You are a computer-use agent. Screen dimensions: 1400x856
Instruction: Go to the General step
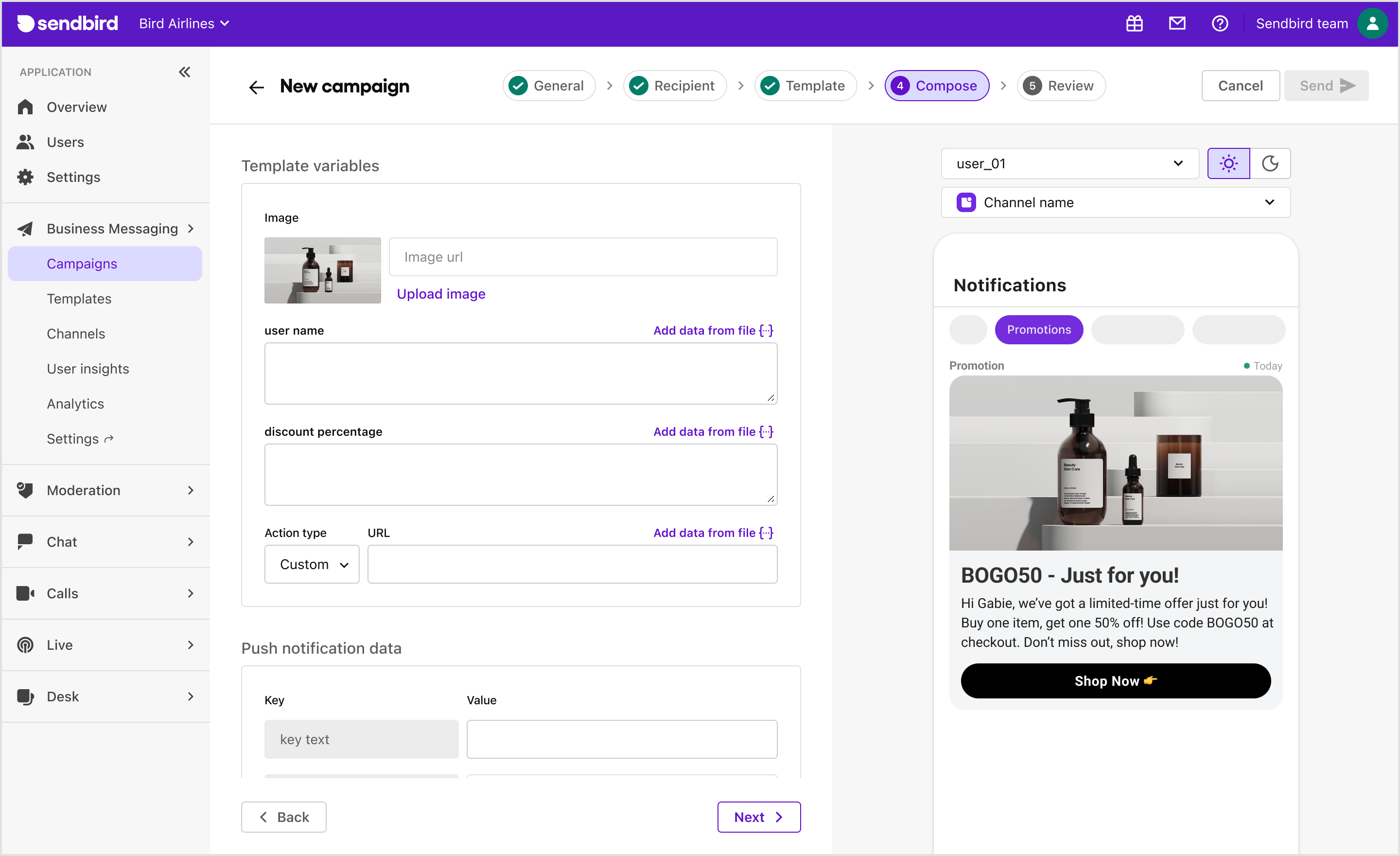(548, 86)
